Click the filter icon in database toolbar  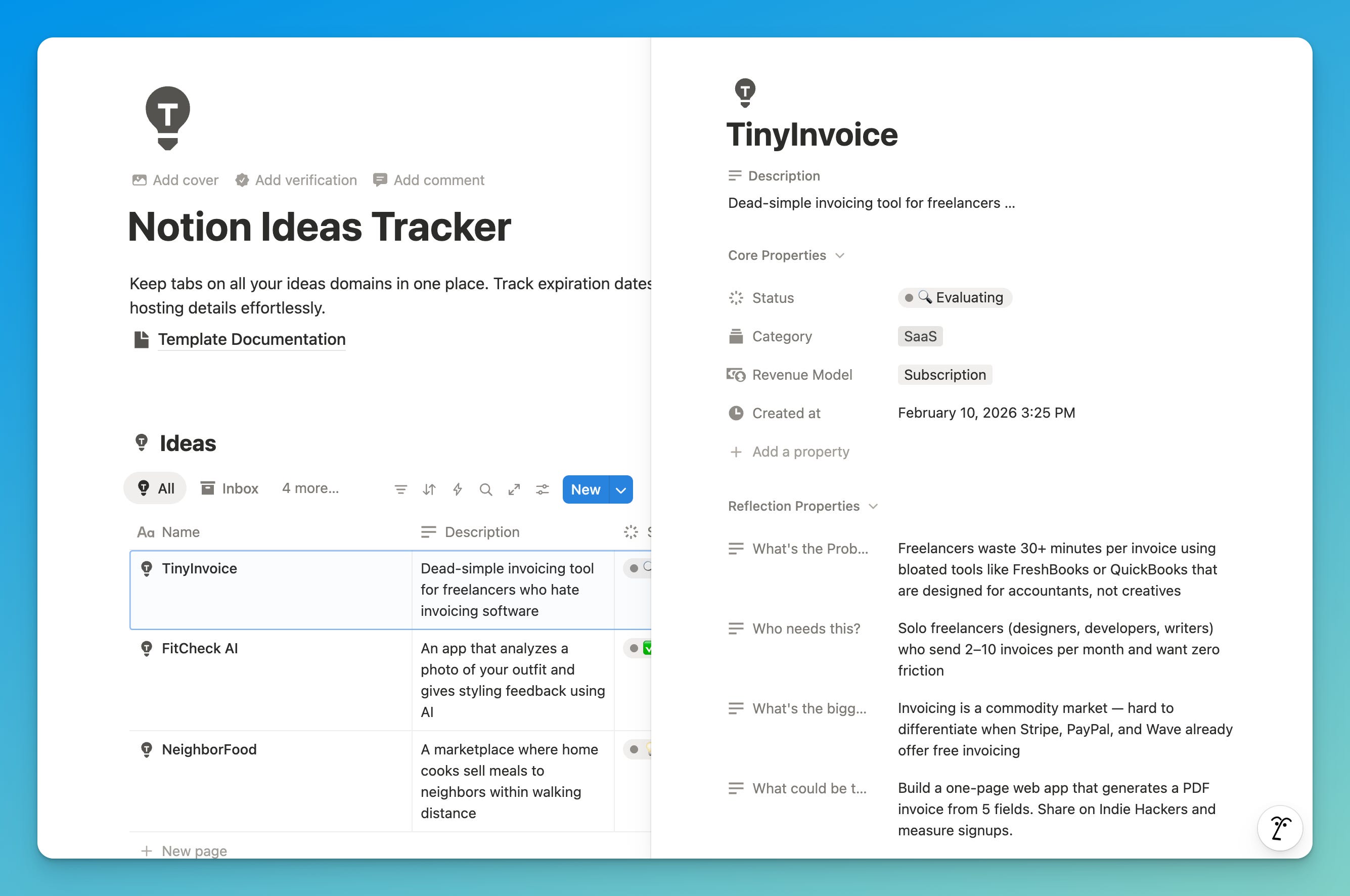400,489
